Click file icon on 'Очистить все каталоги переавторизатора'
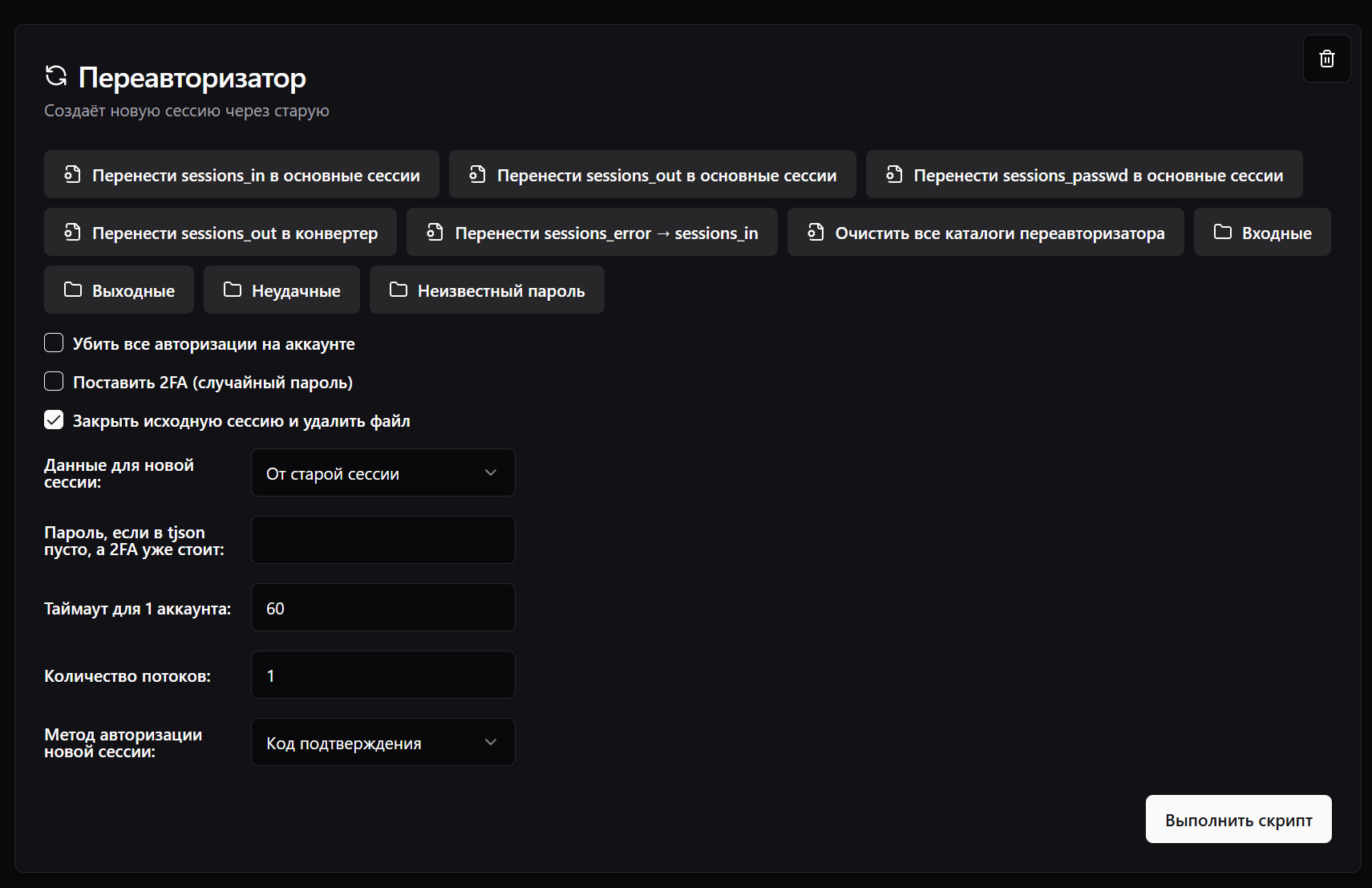This screenshot has width=1372, height=888. tap(816, 232)
